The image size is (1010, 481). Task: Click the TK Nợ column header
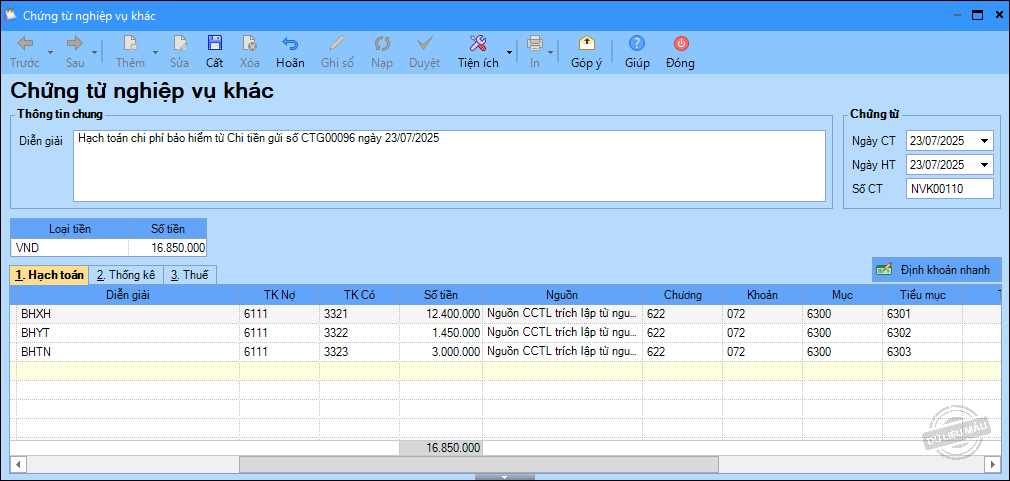click(280, 294)
